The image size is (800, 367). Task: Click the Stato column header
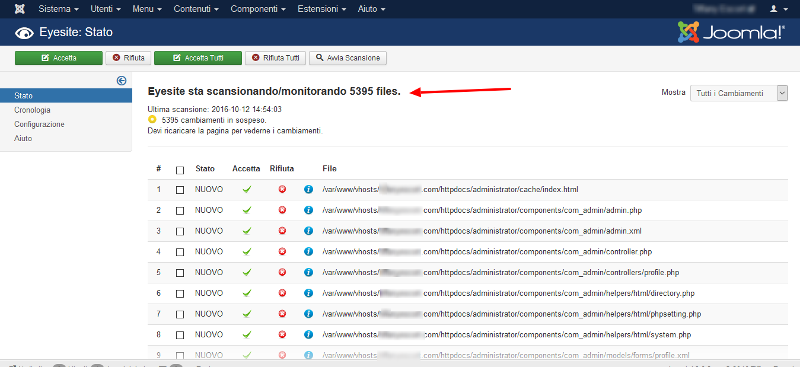click(205, 168)
